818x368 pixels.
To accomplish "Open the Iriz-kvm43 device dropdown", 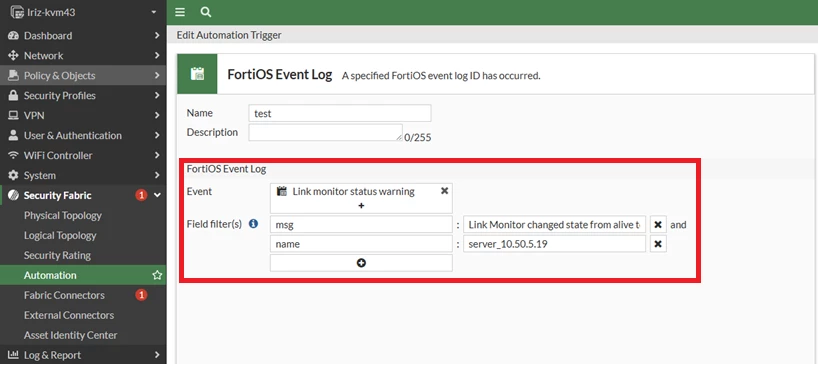I will (x=153, y=12).
